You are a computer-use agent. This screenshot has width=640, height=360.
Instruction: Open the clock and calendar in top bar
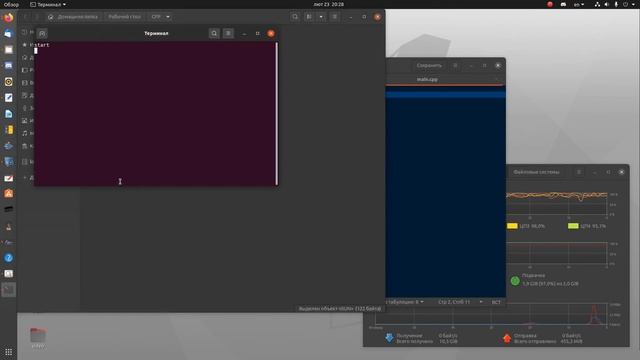point(329,4)
